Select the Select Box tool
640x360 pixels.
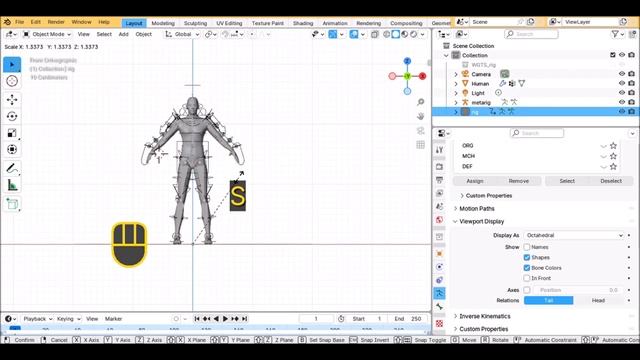(12, 64)
